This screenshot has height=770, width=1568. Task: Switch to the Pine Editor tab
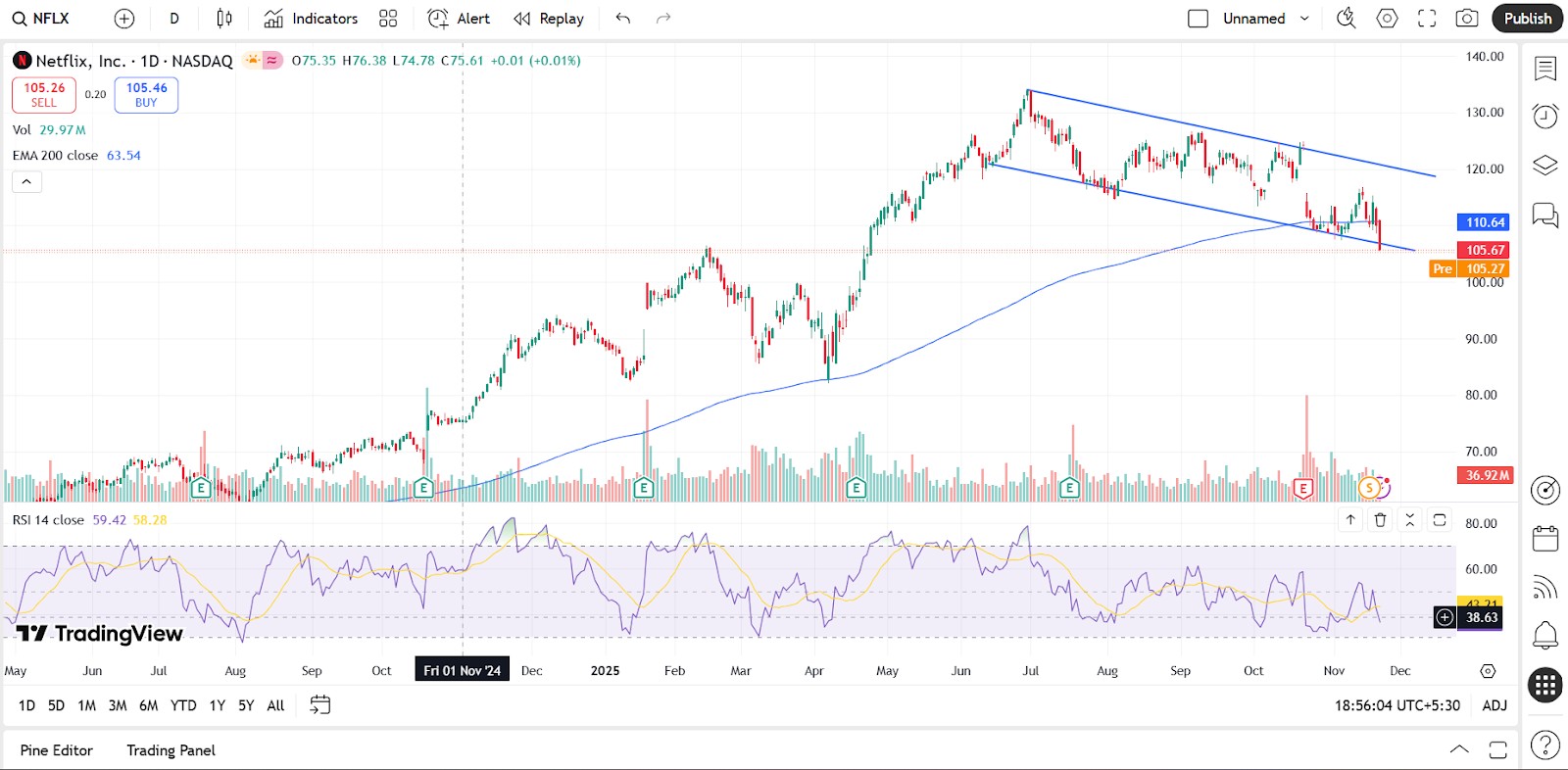57,750
